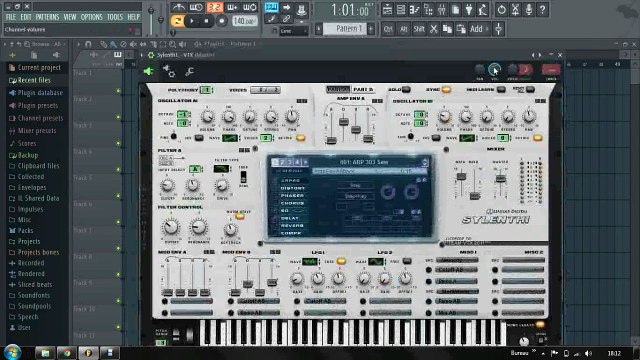Open the TOOLS menu
The height and width of the screenshot is (360, 640).
coord(115,17)
